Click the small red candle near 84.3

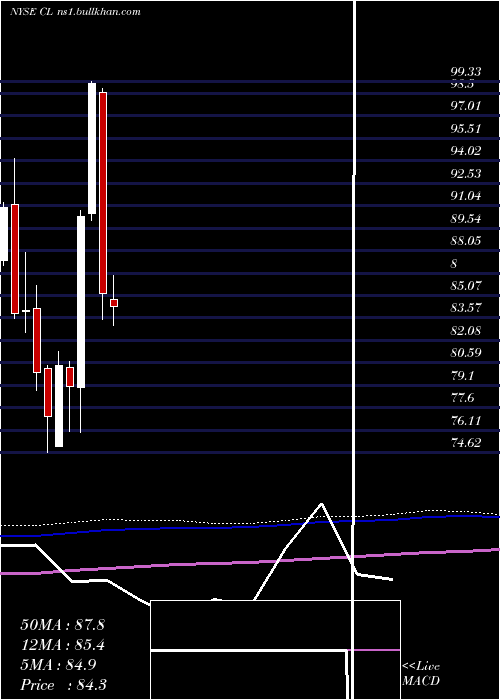click(x=114, y=303)
